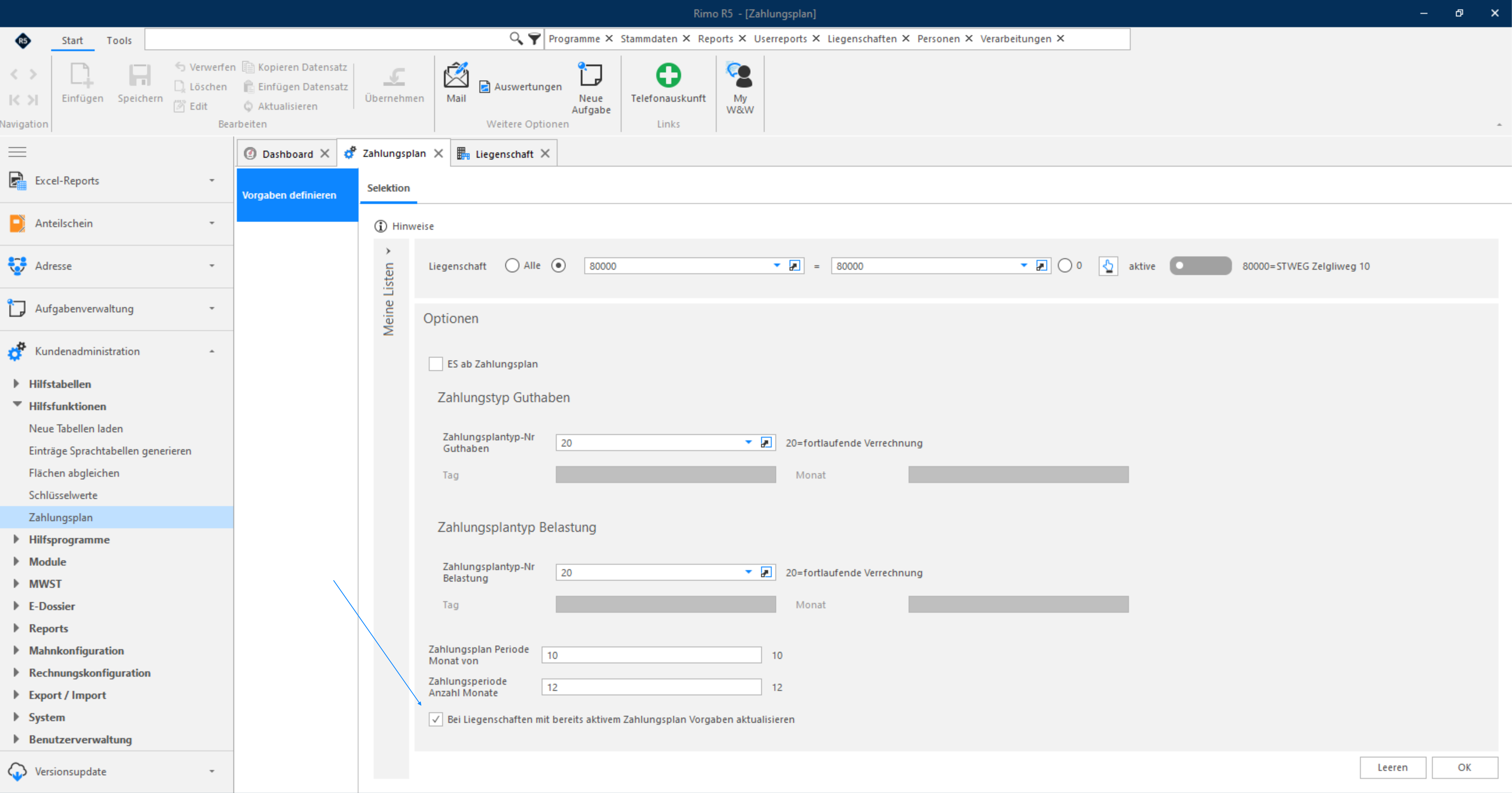
Task: Open Zahlungsplantyp-Nr Guthaben dropdown
Action: click(748, 443)
